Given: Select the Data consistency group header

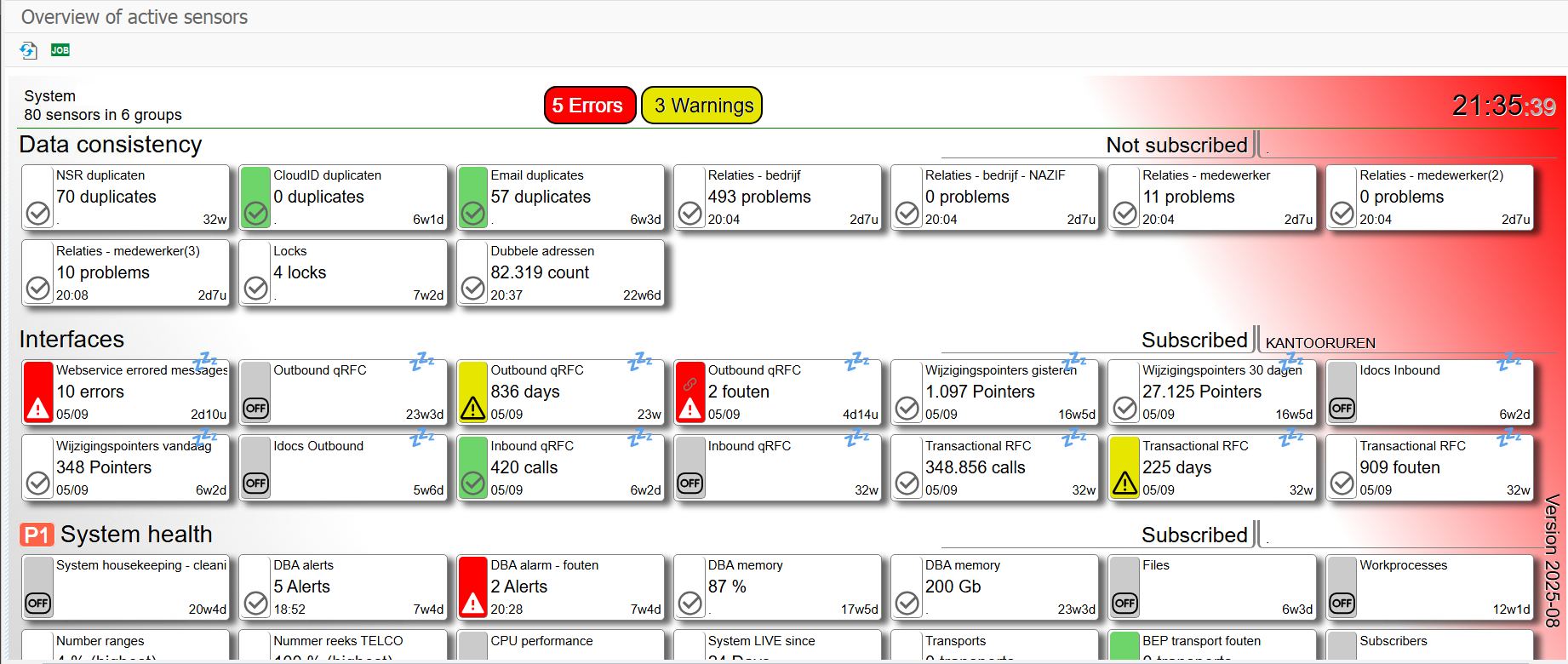Looking at the screenshot, I should click(111, 145).
